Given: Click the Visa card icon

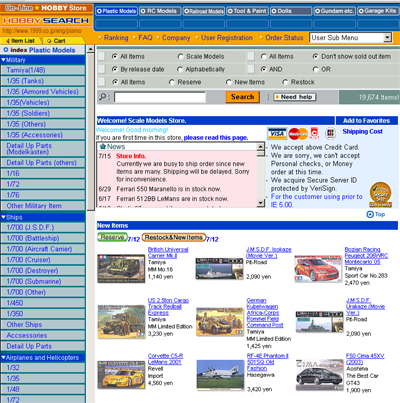Looking at the screenshot, I should click(x=277, y=134).
